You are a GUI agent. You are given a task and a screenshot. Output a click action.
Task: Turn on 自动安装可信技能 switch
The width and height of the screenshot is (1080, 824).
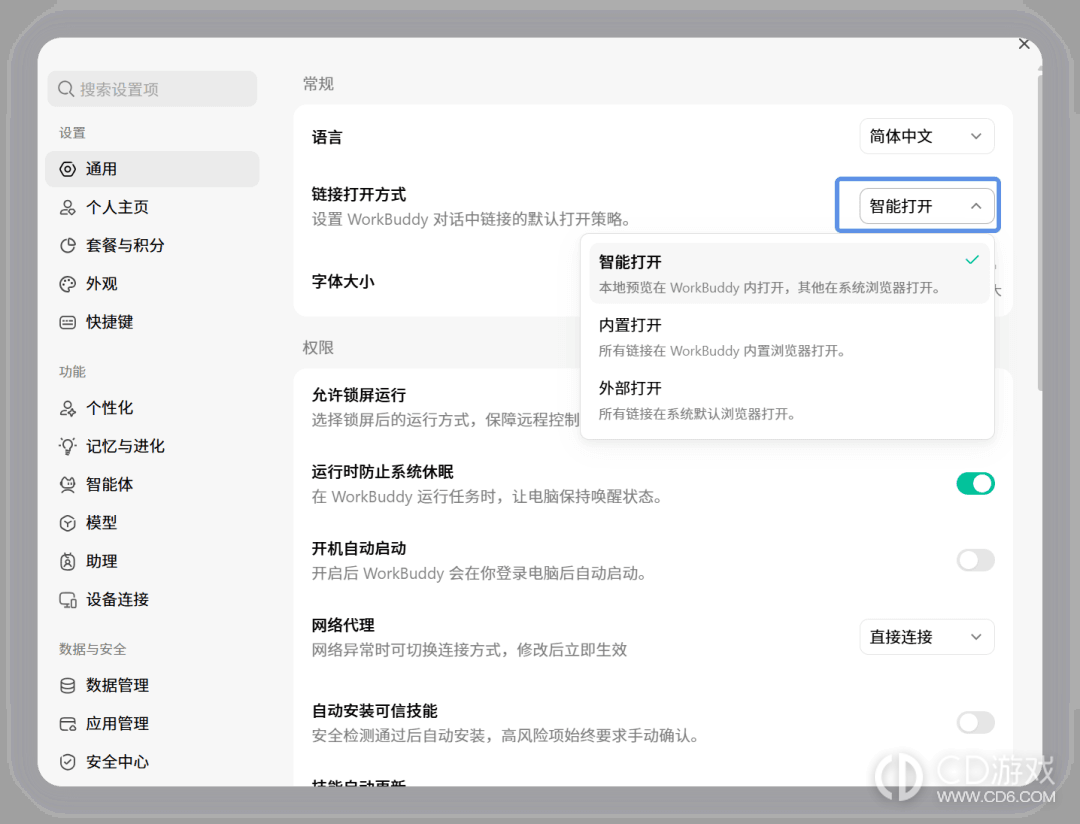pyautogui.click(x=975, y=723)
